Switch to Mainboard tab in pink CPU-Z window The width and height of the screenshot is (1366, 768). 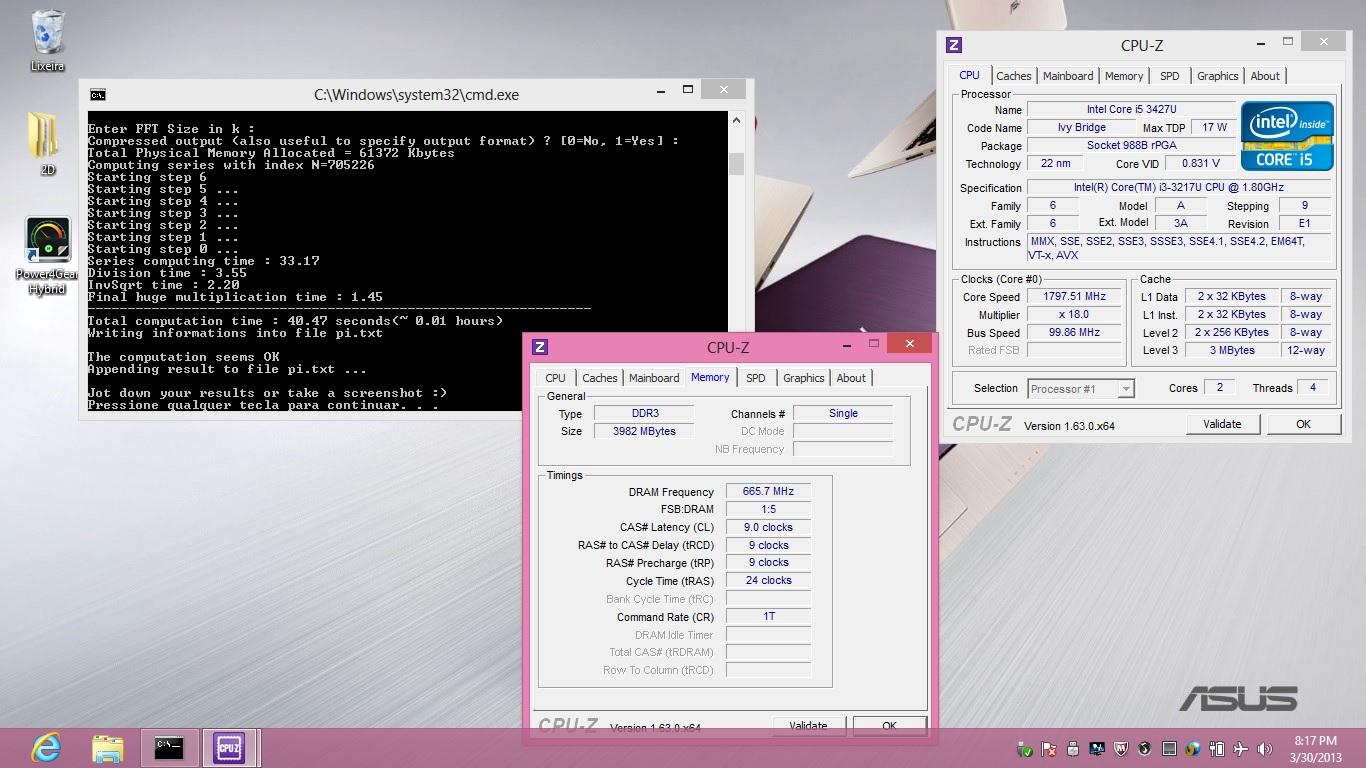tap(654, 378)
